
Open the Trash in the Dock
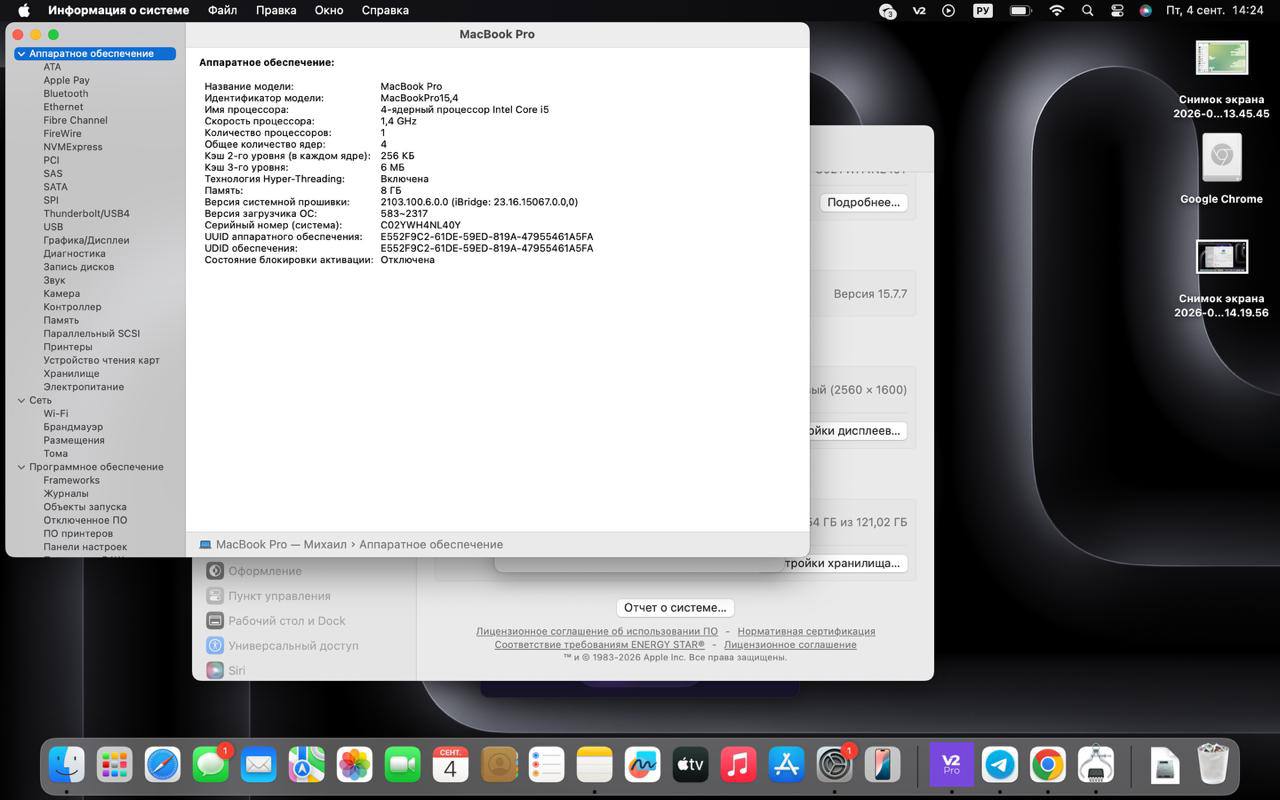(x=1213, y=765)
